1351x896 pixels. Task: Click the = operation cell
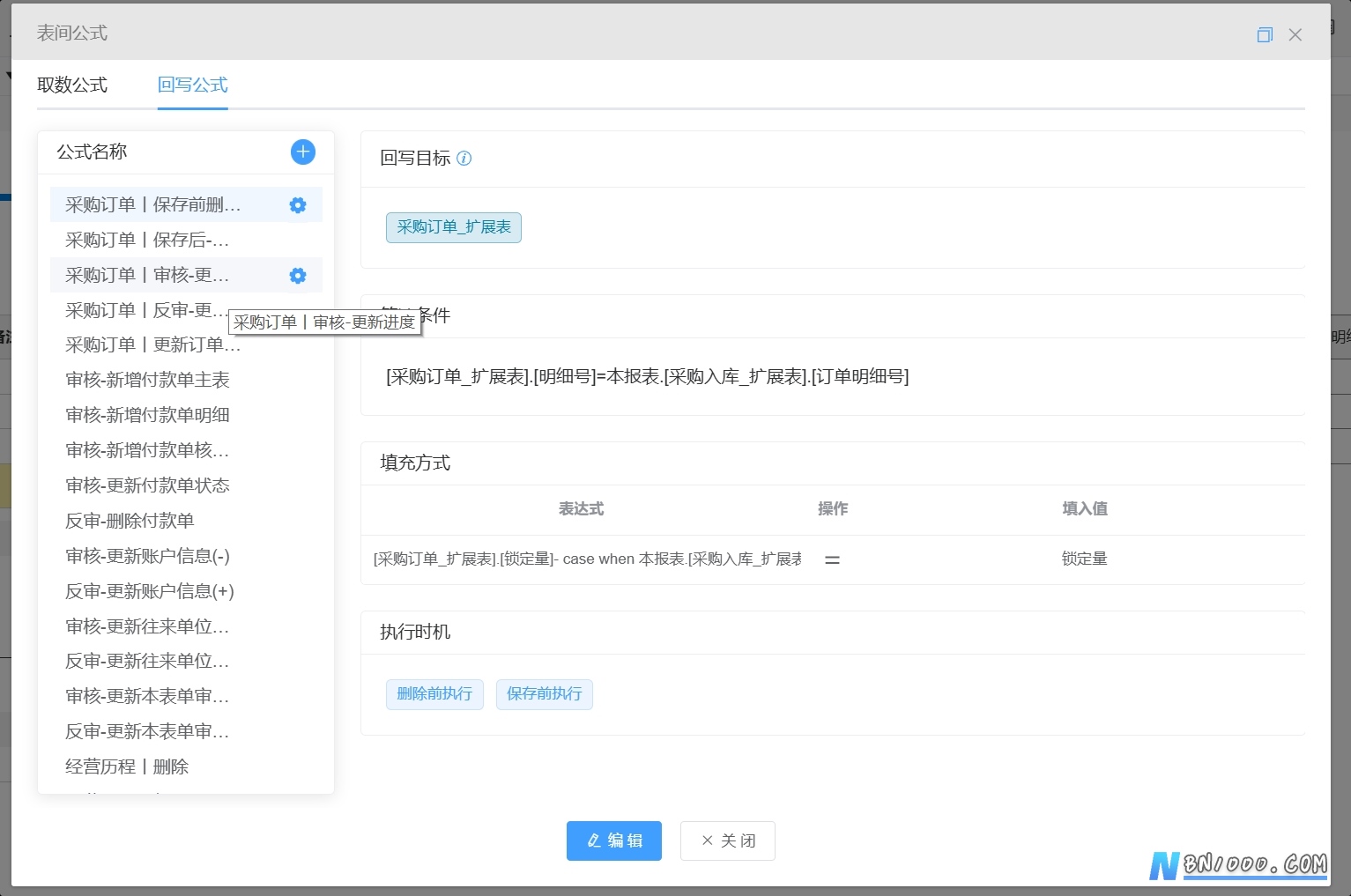click(832, 559)
